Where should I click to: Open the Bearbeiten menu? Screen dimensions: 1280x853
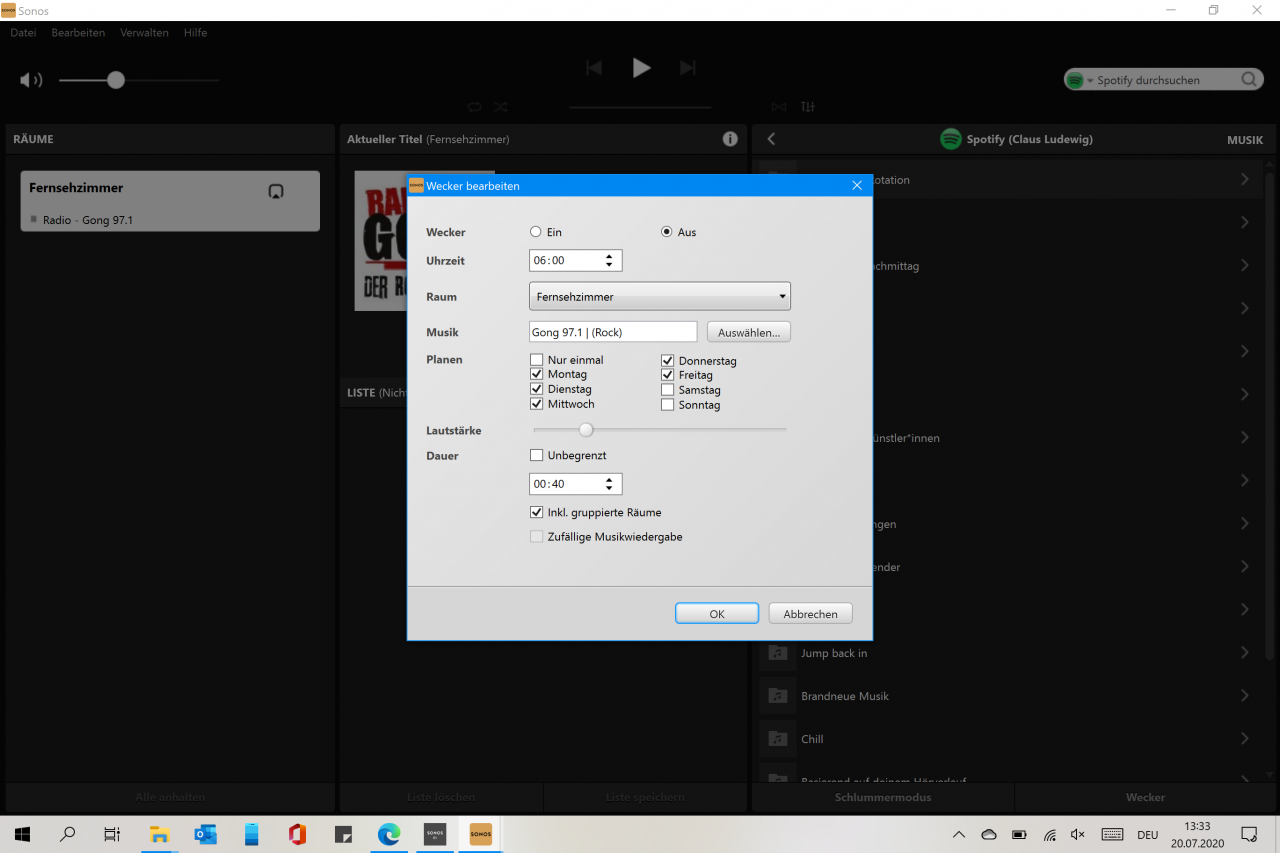[78, 33]
